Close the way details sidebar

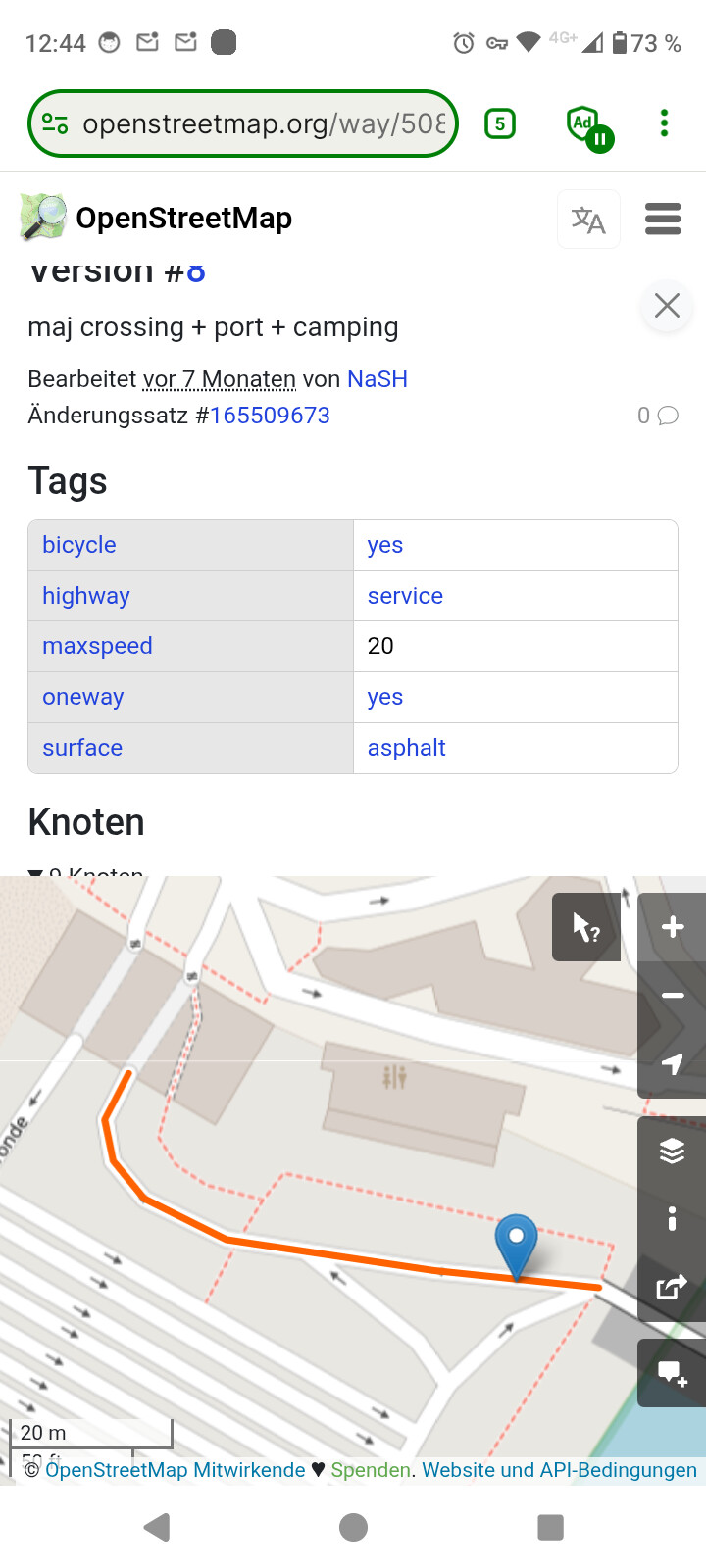click(x=667, y=306)
